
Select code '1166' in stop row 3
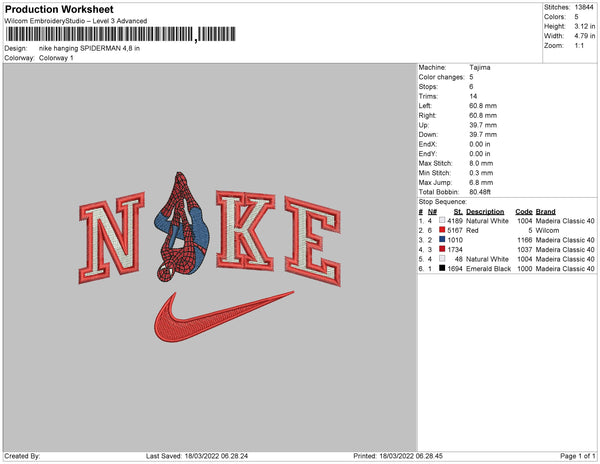pos(525,240)
